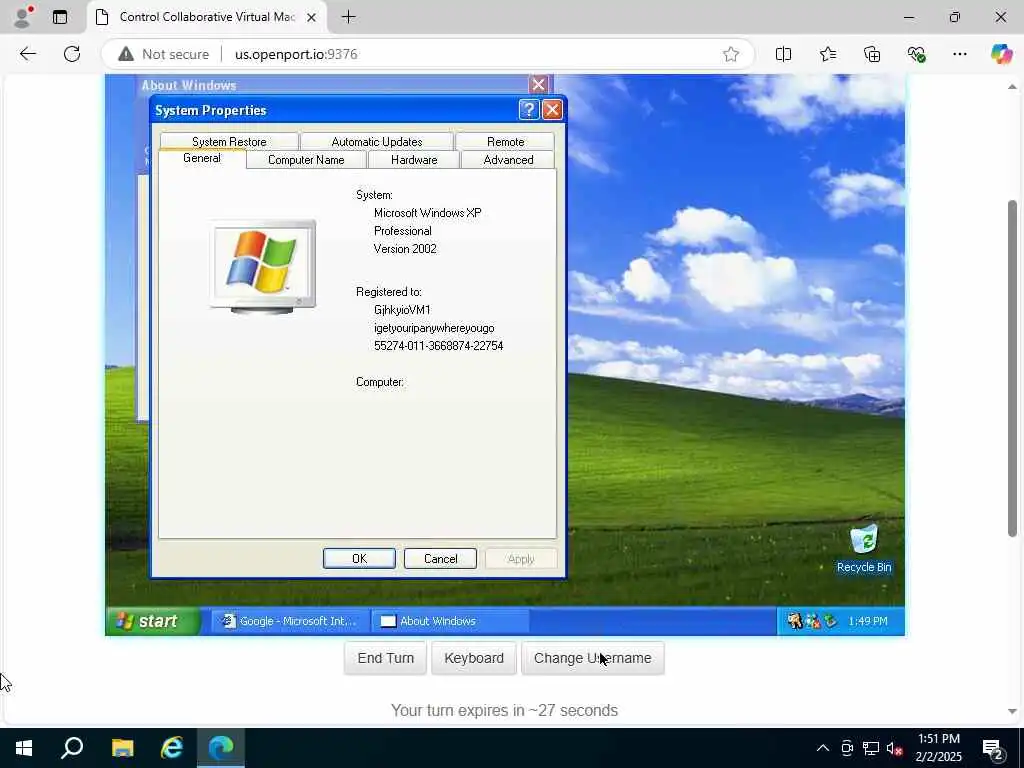Open the Copilot icon in Edge

click(x=1001, y=54)
